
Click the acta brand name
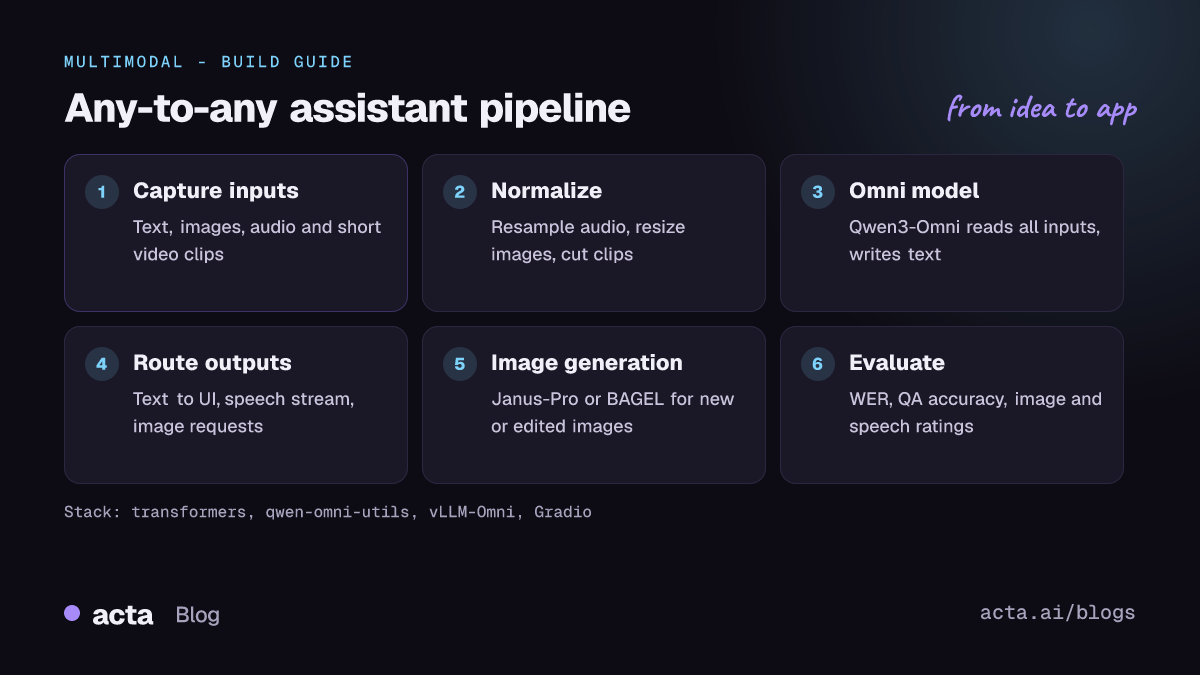123,615
